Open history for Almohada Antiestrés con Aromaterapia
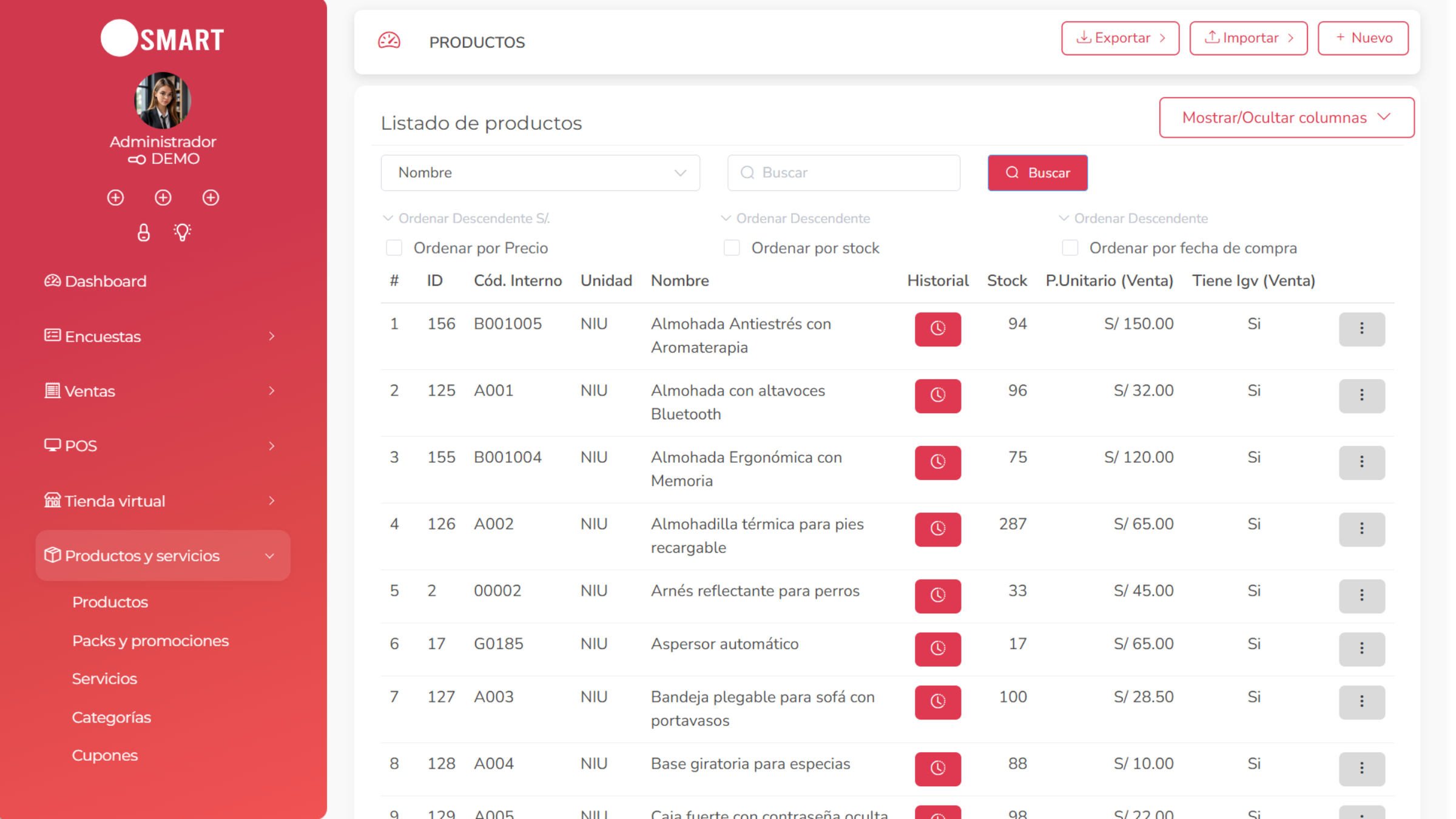Screen dimensions: 1456x819 click(937, 329)
